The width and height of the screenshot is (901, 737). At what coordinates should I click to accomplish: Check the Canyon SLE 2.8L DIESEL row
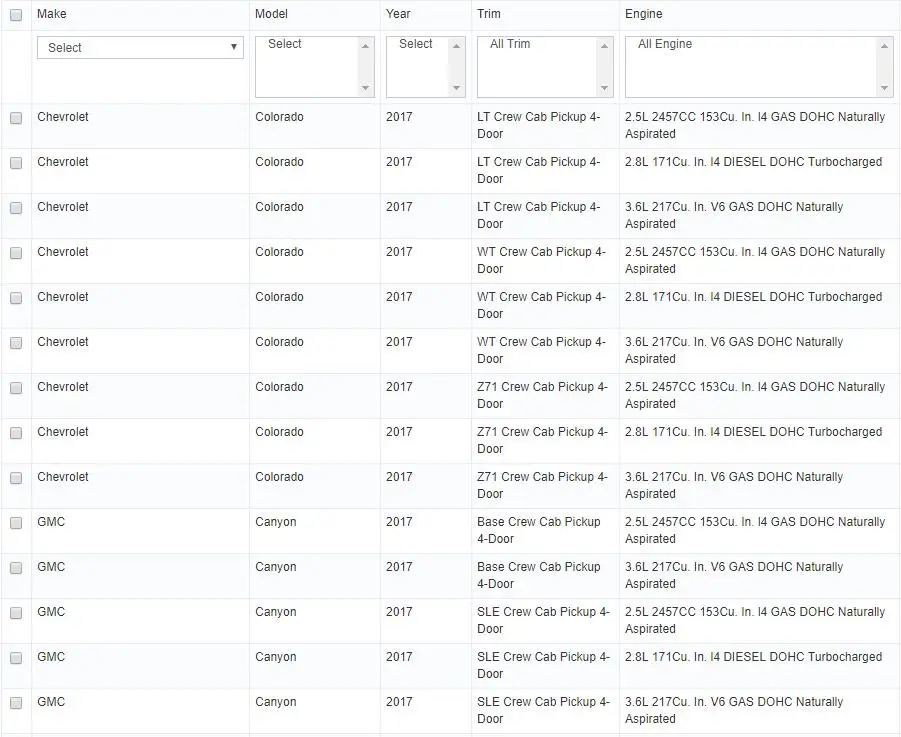[16, 658]
